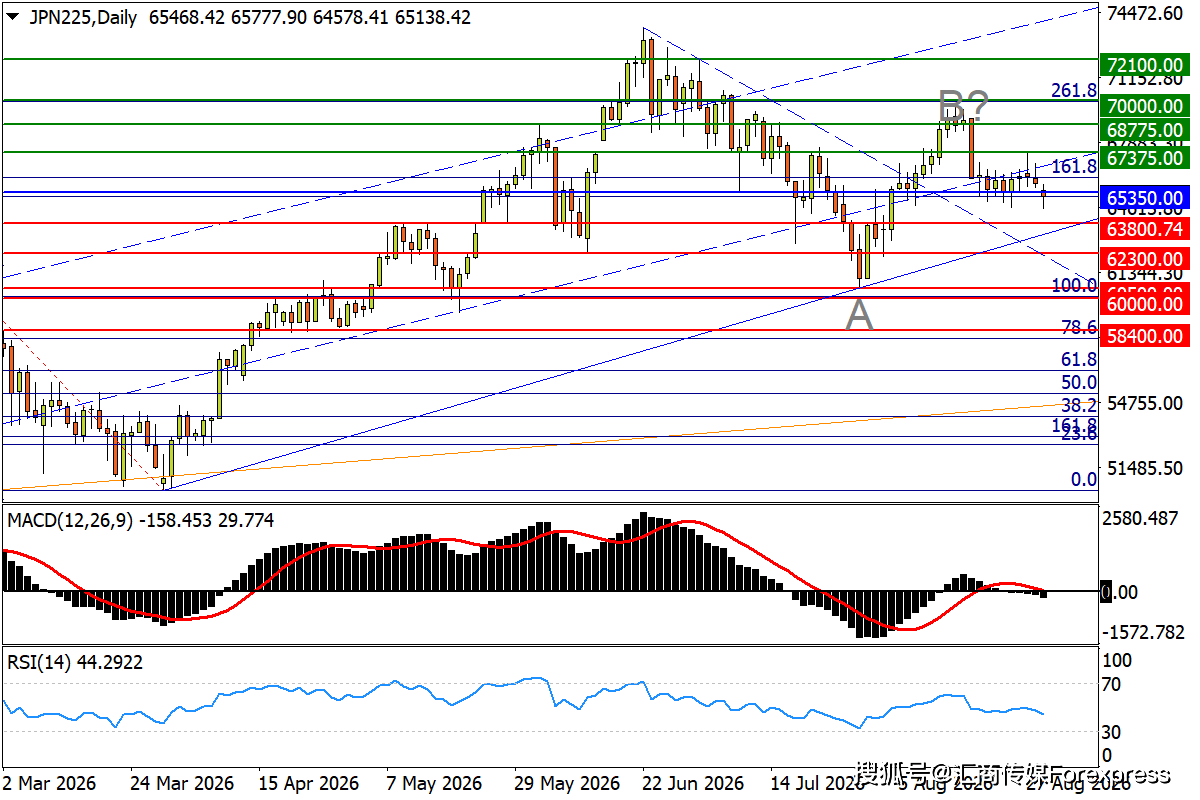Click the red 58400.00 price tag
This screenshot has height=800, width=1200.
point(1145,336)
